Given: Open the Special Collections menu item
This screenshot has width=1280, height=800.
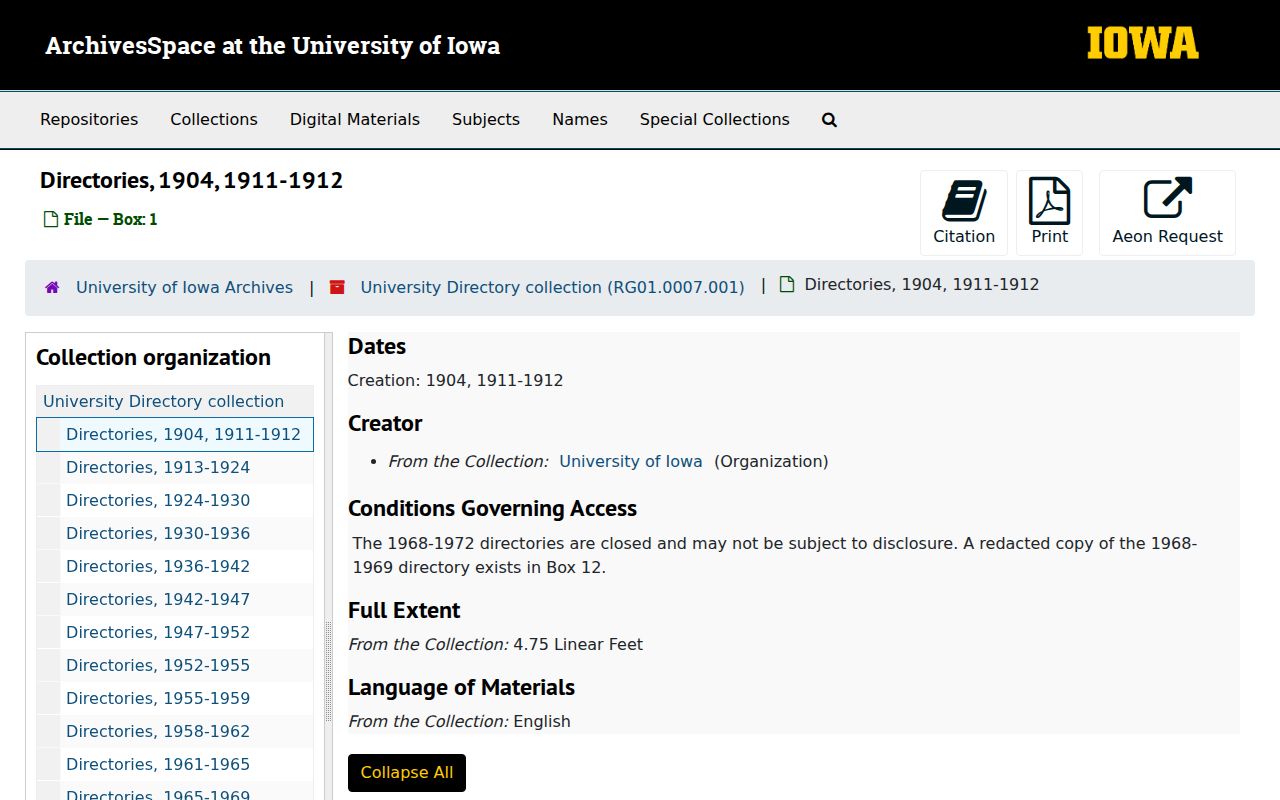Looking at the screenshot, I should [x=715, y=119].
